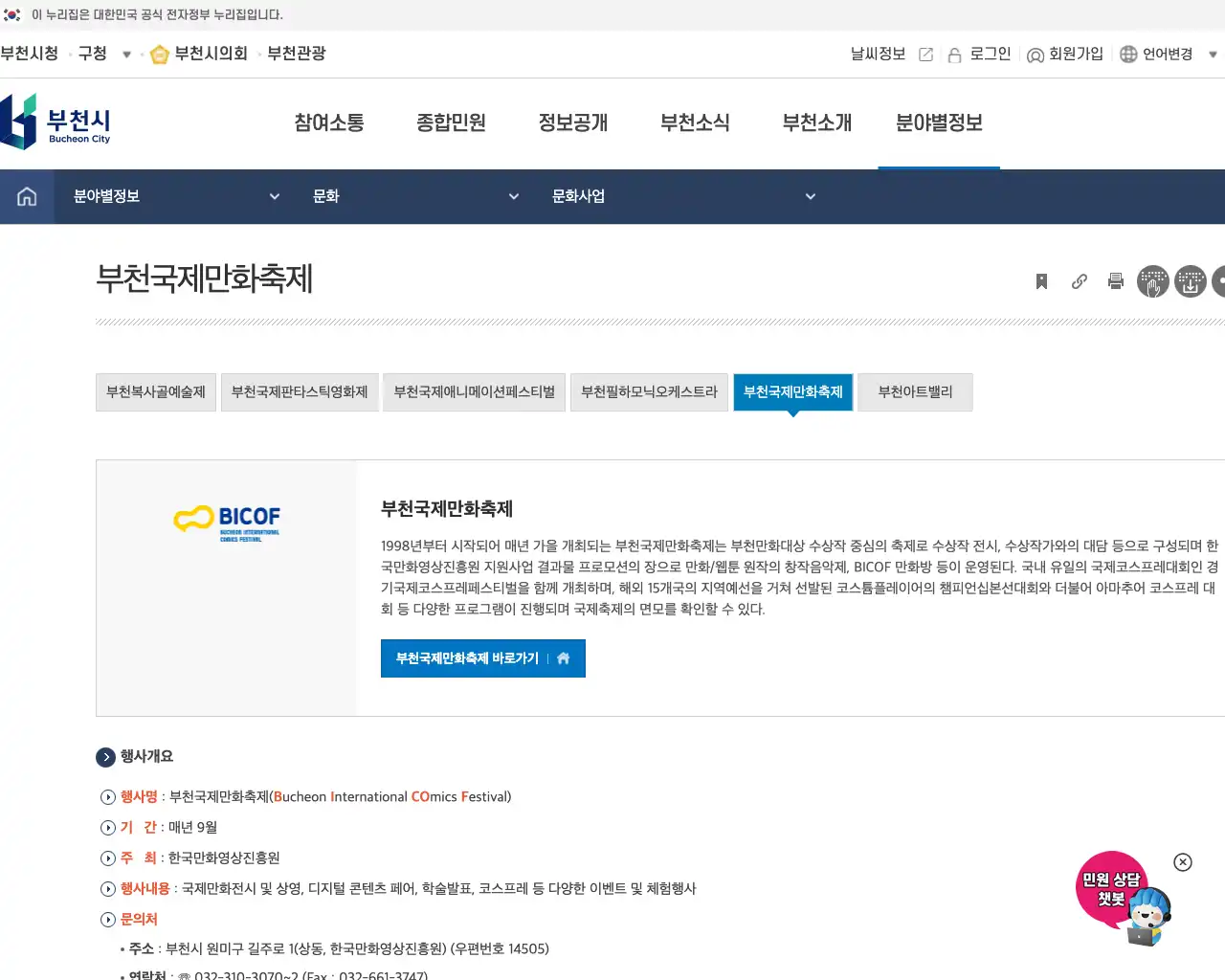1225x980 pixels.
Task: Open the 부천소개 main menu
Action: 816,122
